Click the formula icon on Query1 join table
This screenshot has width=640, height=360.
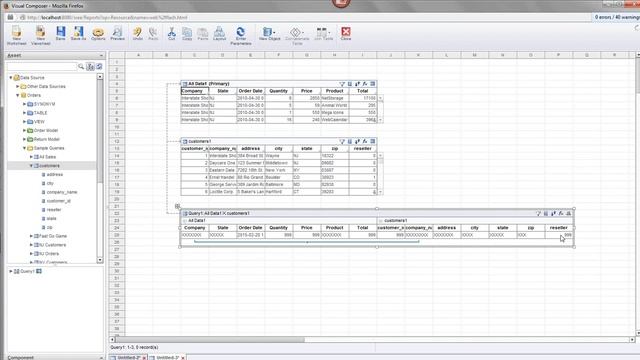point(561,213)
